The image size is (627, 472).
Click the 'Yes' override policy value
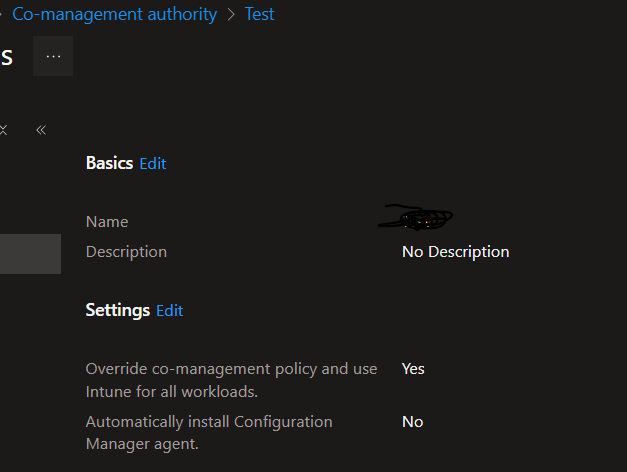pyautogui.click(x=413, y=369)
